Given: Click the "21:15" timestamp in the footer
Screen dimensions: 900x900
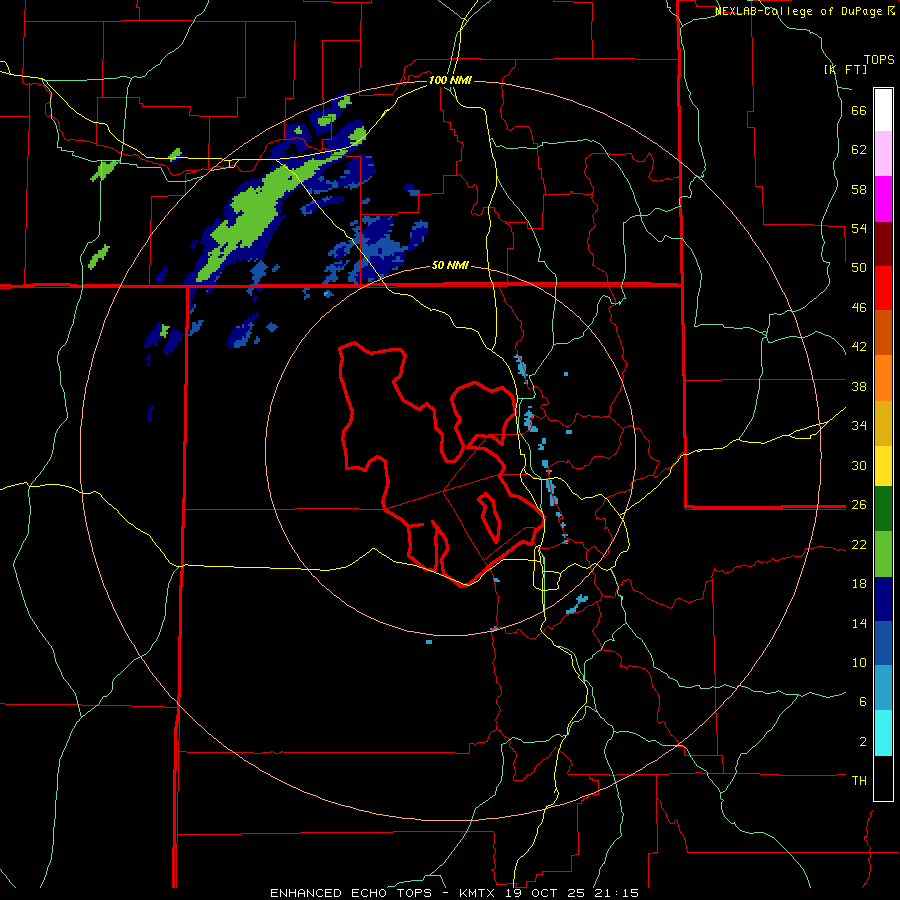Looking at the screenshot, I should [x=616, y=893].
